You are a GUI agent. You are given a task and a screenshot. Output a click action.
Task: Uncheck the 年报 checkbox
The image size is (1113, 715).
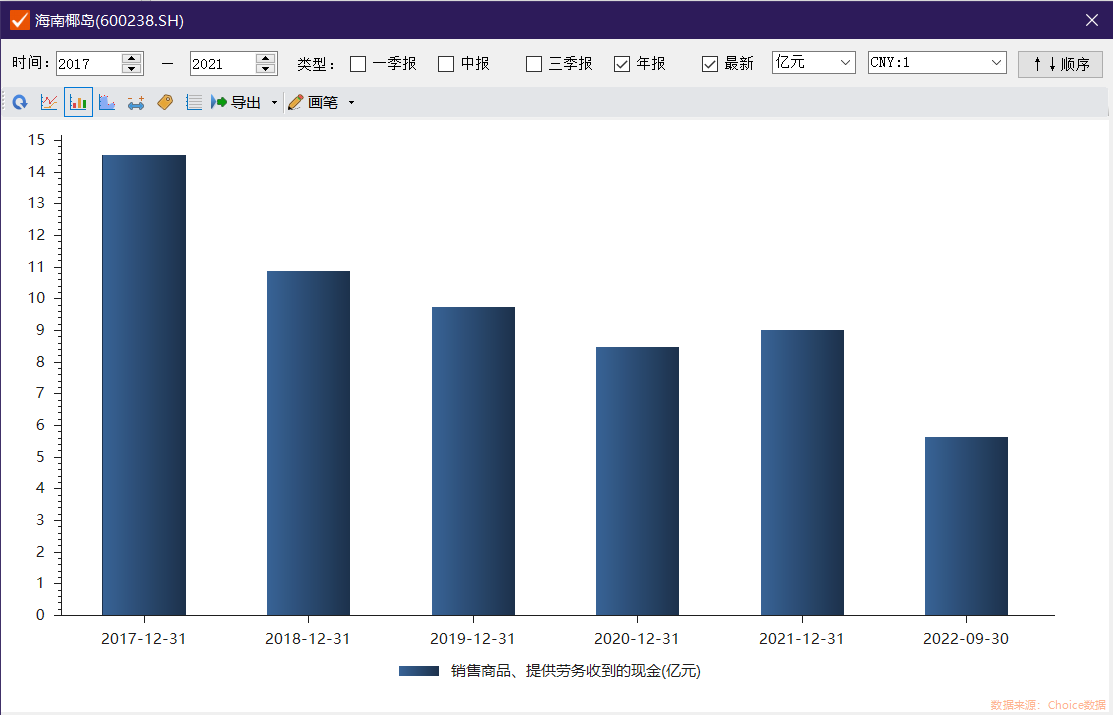pos(622,64)
